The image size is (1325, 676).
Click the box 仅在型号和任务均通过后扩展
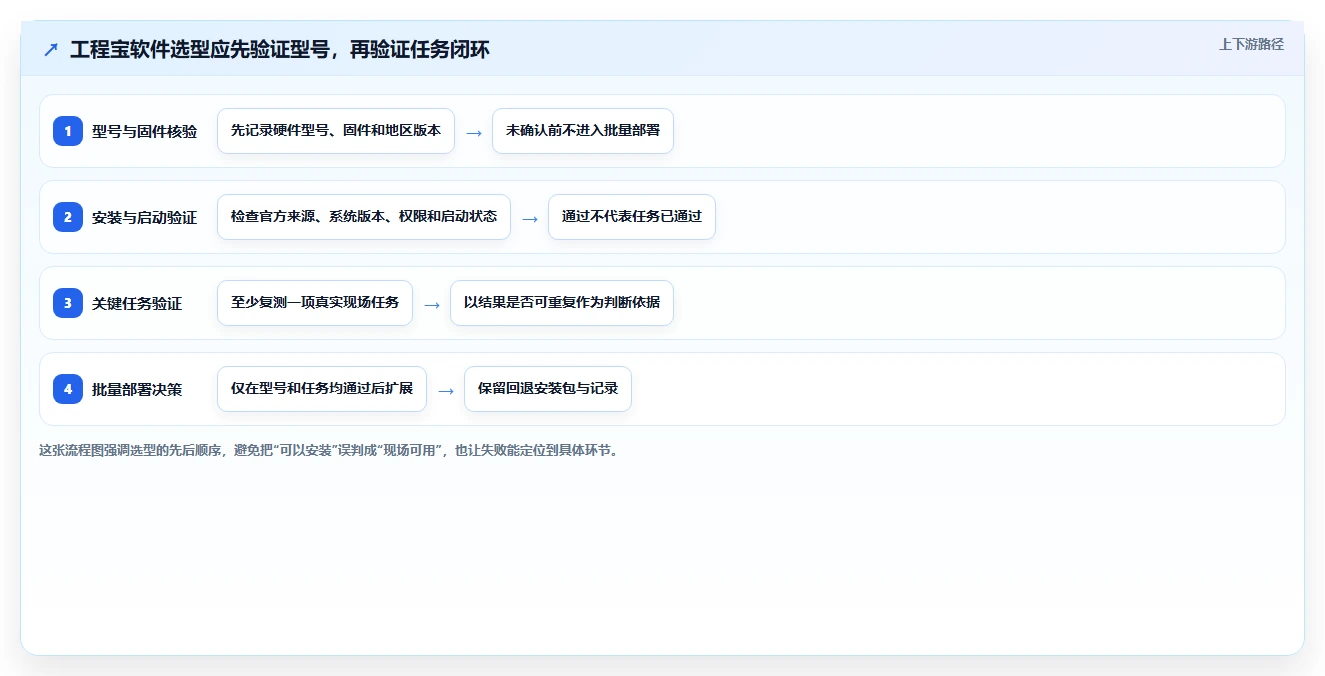[x=322, y=389]
